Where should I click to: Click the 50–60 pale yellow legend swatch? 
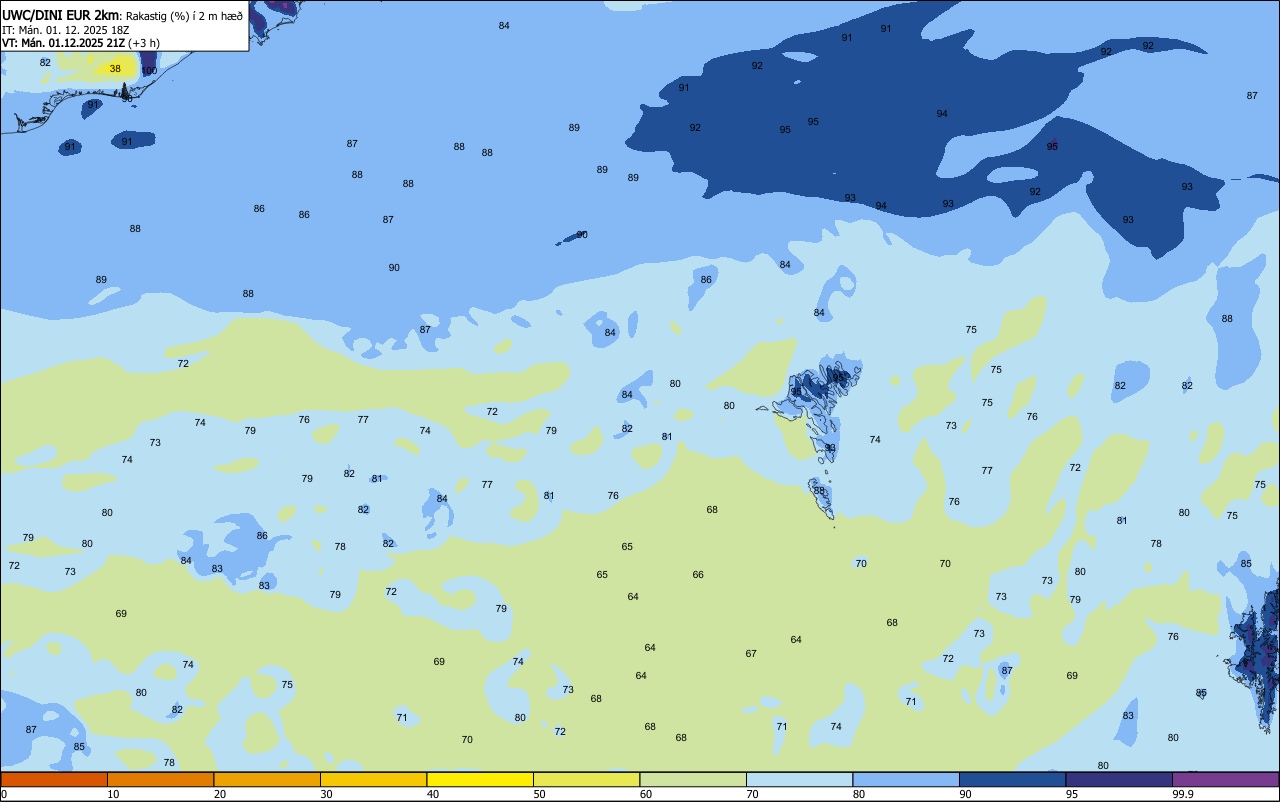pos(586,779)
